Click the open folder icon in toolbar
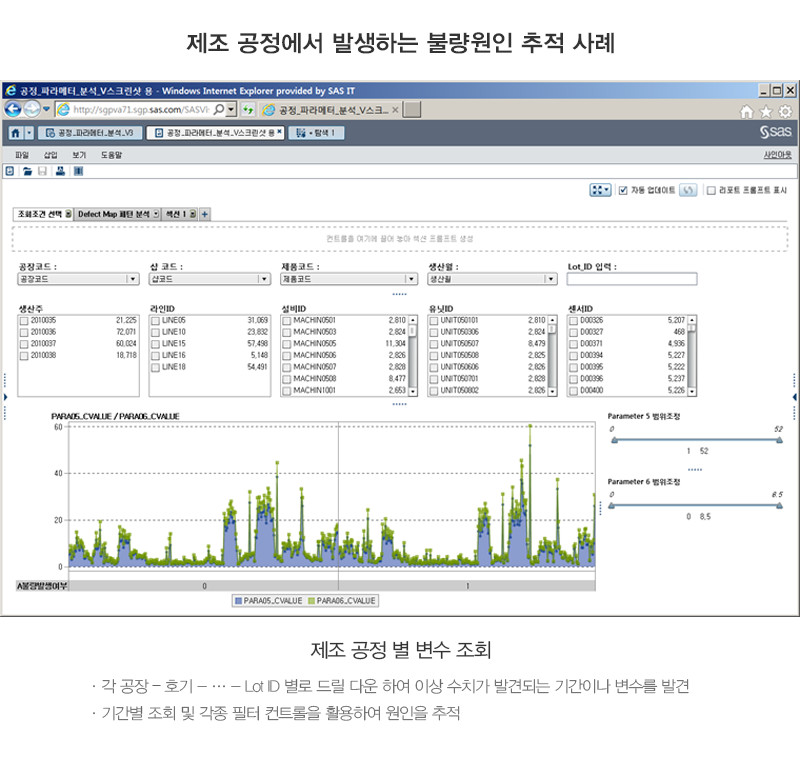The height and width of the screenshot is (763, 800). coord(27,171)
